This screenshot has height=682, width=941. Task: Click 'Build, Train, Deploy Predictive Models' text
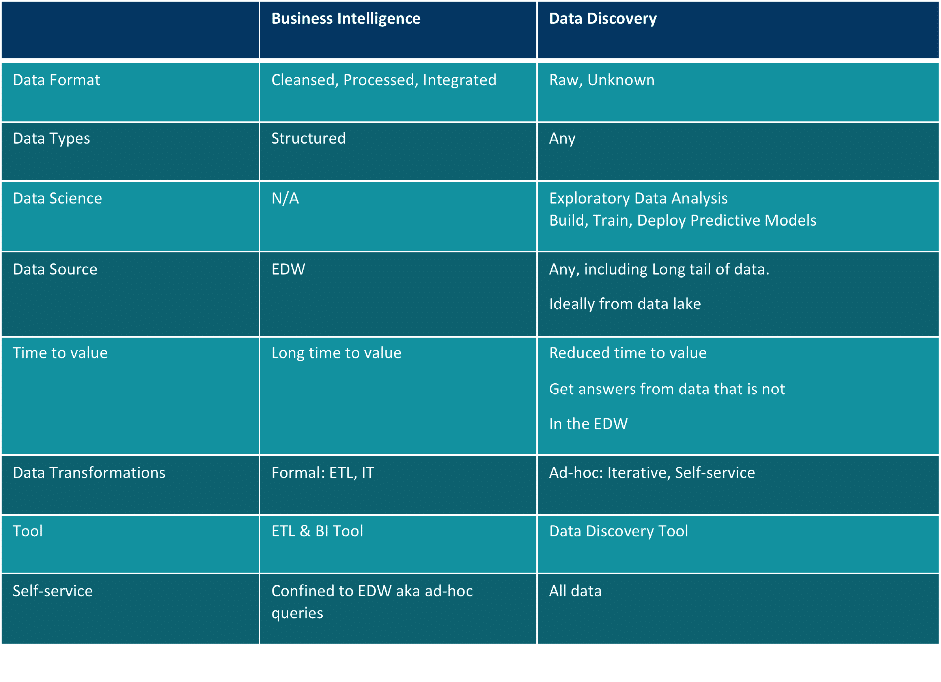coord(682,221)
